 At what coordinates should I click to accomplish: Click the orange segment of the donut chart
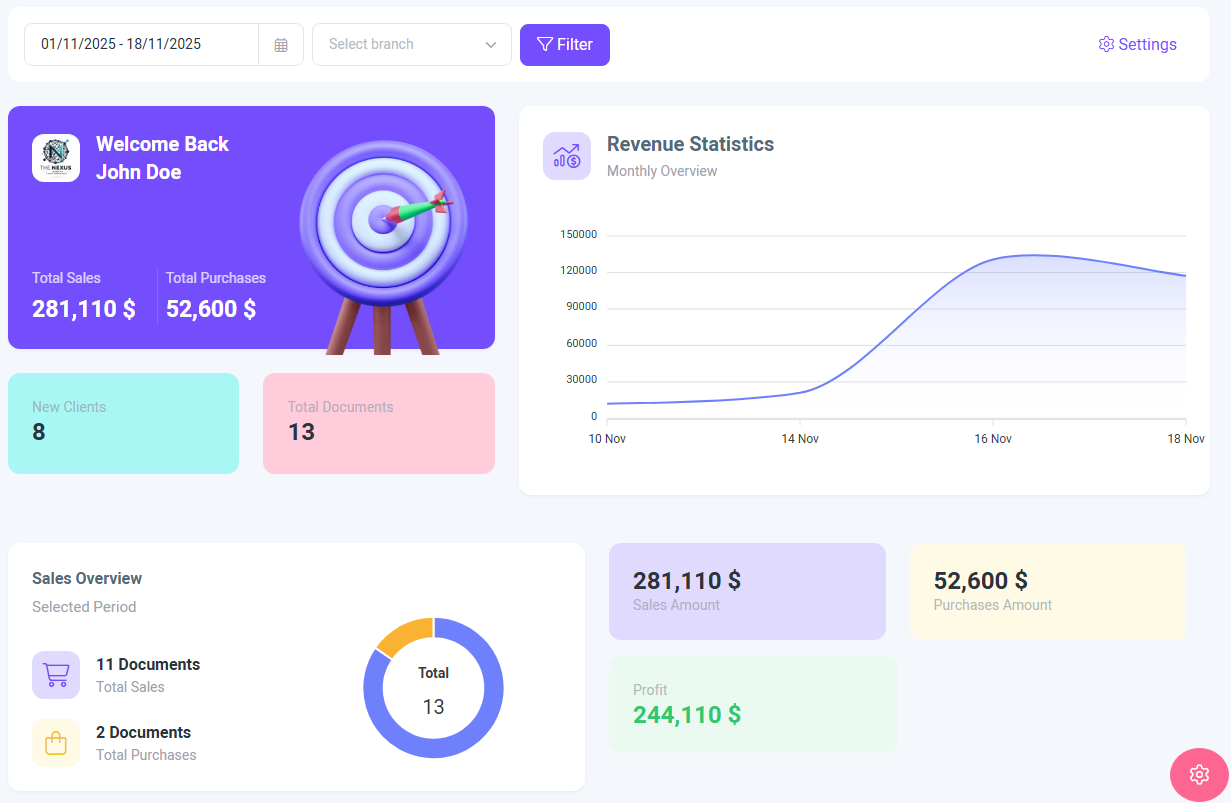[x=409, y=633]
